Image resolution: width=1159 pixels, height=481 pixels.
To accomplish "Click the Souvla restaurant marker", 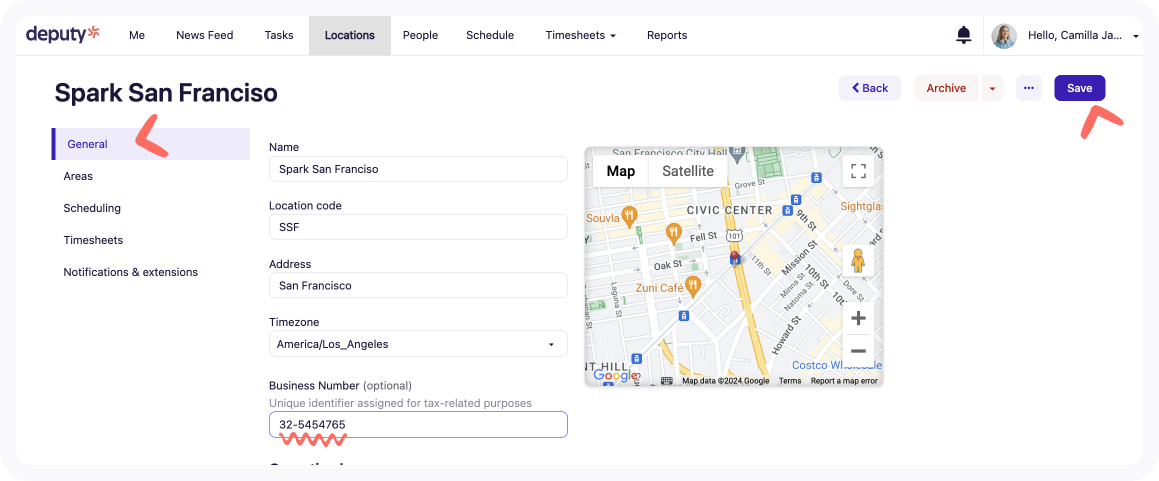I will point(629,216).
